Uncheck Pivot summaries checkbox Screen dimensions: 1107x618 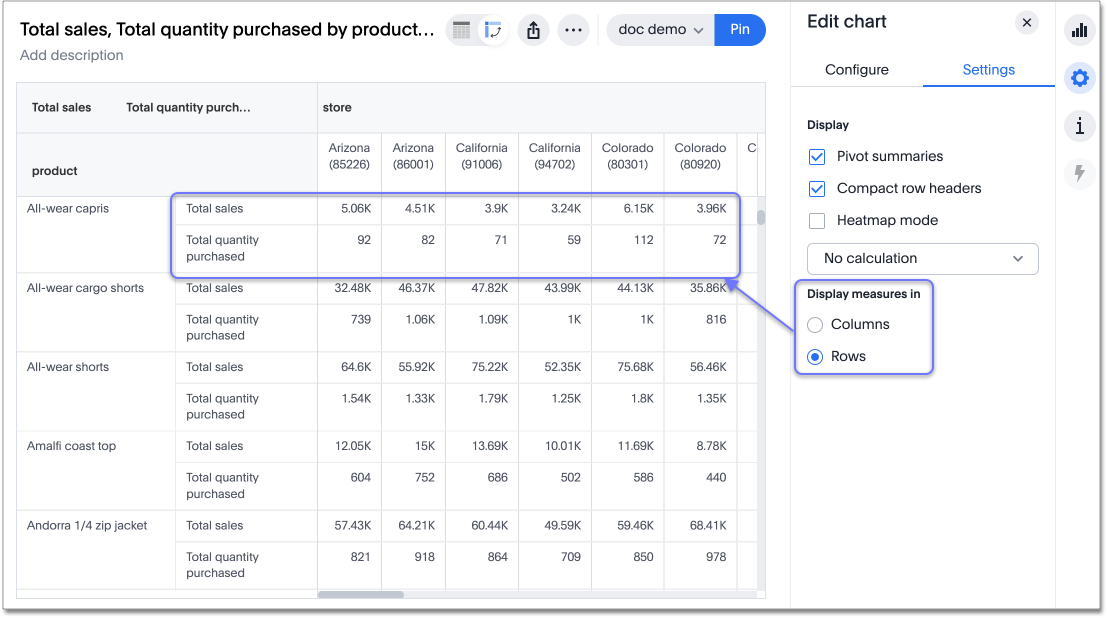tap(817, 157)
